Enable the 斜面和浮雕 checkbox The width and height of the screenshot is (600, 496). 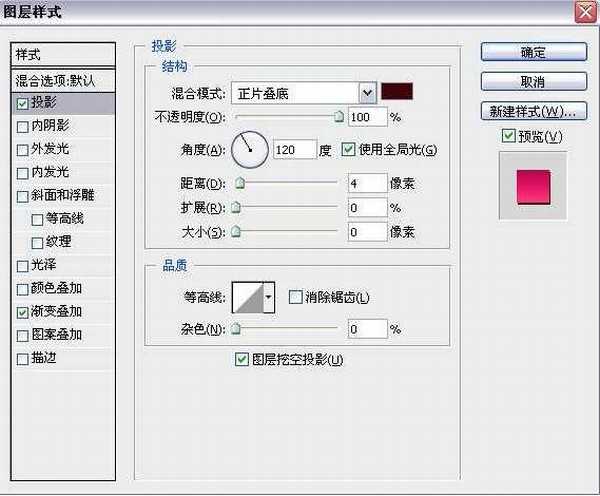coord(23,196)
